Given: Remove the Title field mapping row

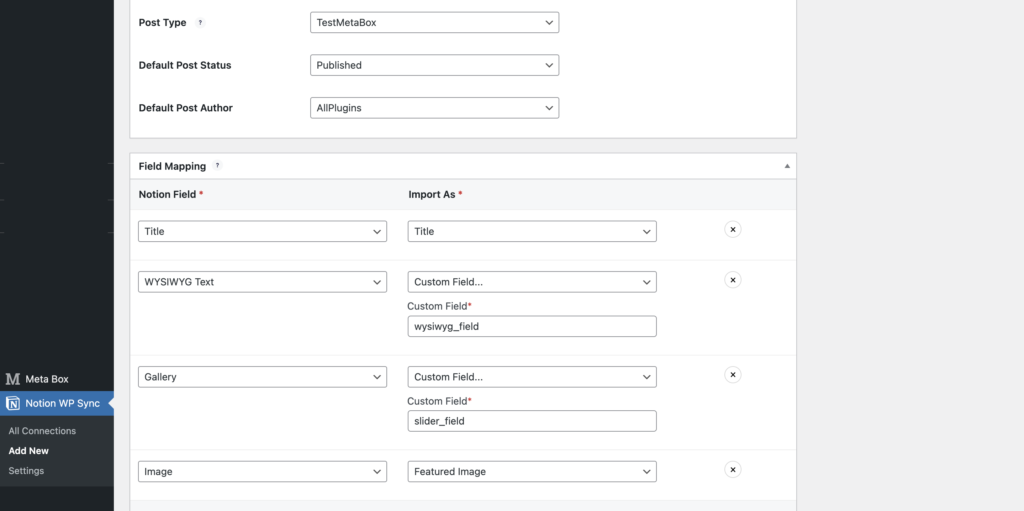Looking at the screenshot, I should (x=733, y=229).
